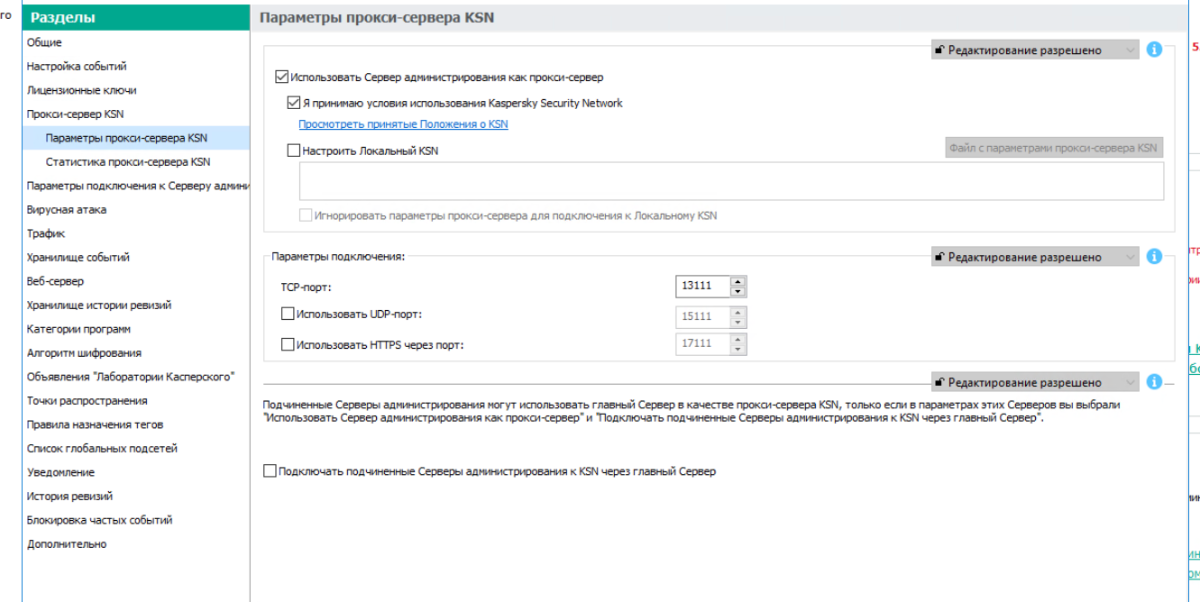Open 'Алгоритм шифрования' section
Image resolution: width=1200 pixels, height=602 pixels.
pyautogui.click(x=84, y=353)
